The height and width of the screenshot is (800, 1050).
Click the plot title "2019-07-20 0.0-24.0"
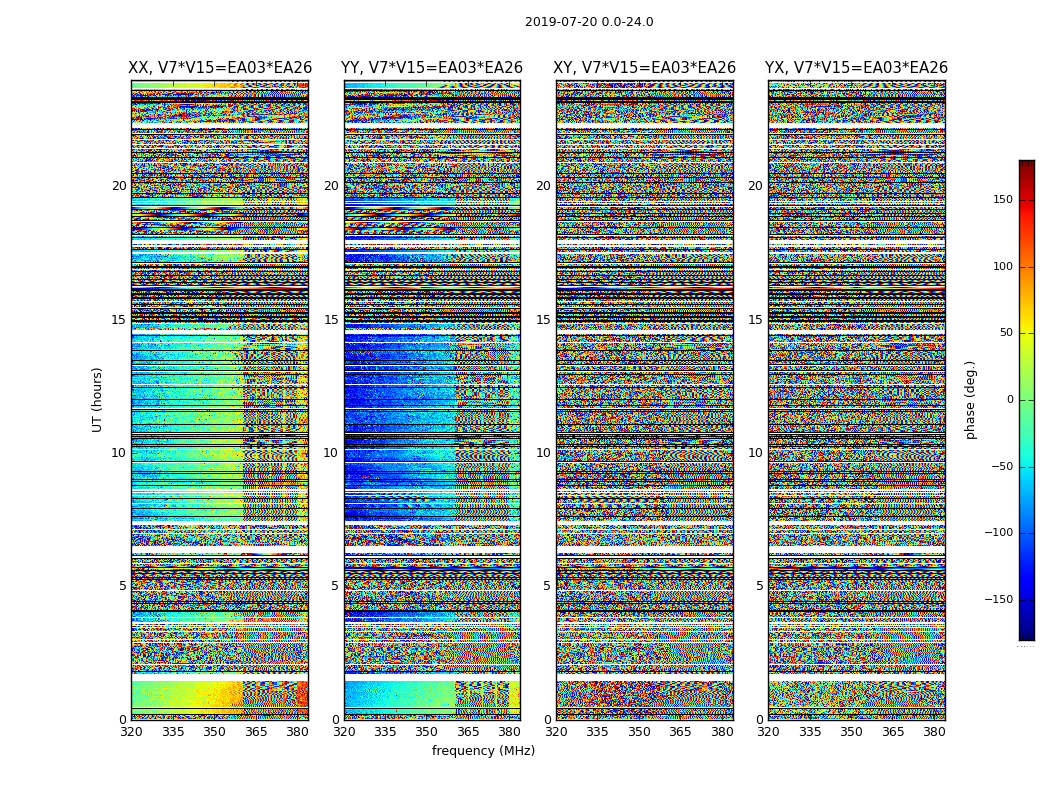(589, 22)
